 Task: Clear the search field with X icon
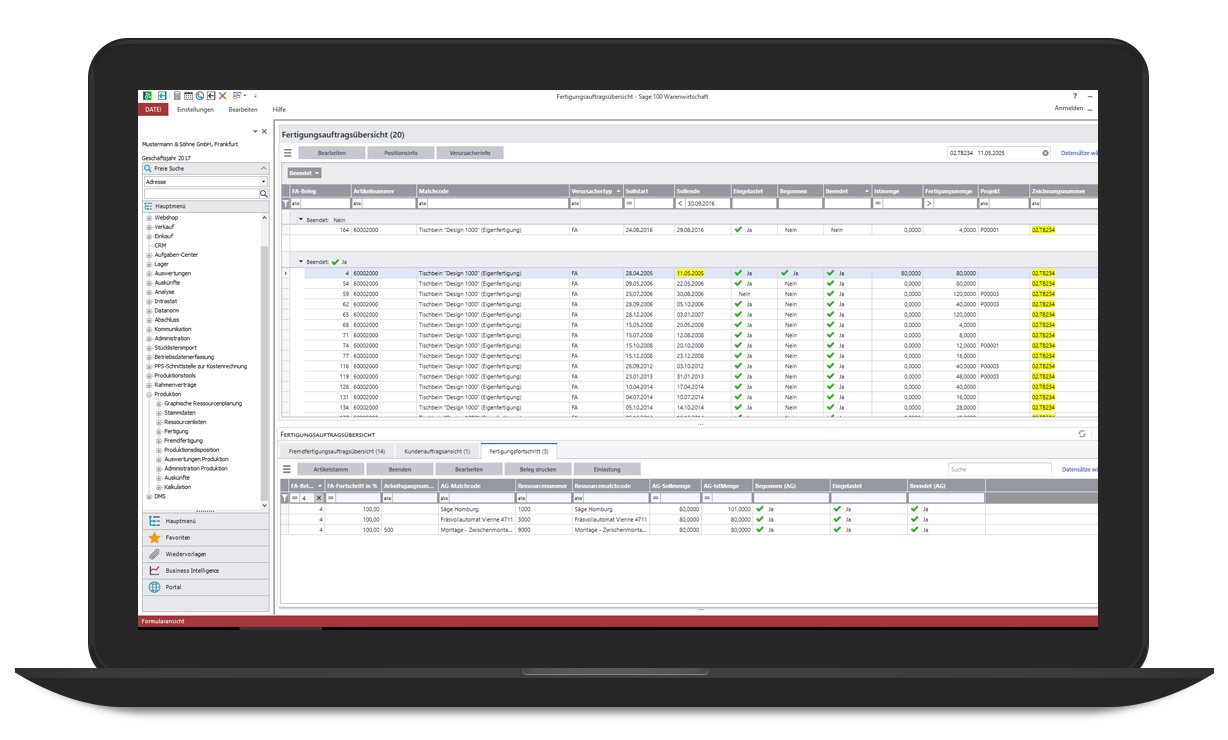pos(1046,153)
